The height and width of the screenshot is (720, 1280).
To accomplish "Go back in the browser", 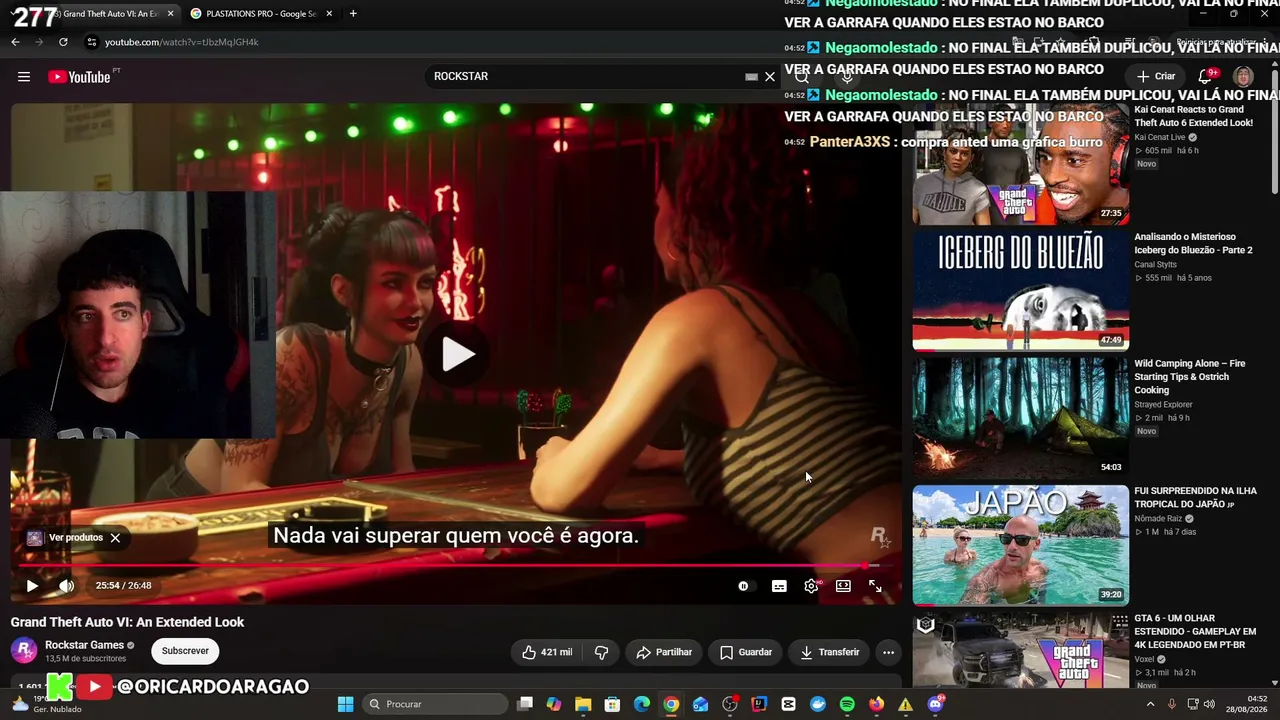I will pyautogui.click(x=15, y=42).
